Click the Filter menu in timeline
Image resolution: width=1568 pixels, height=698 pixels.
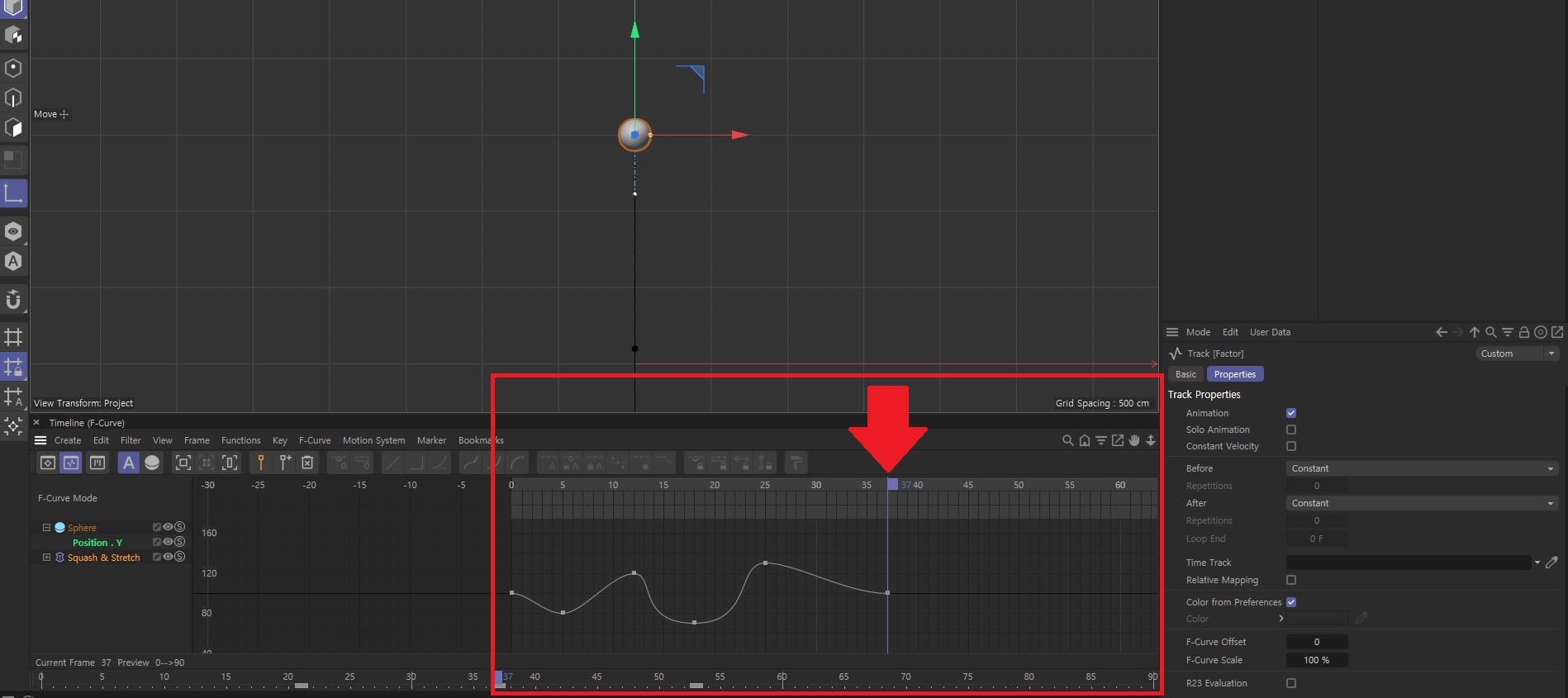131,440
